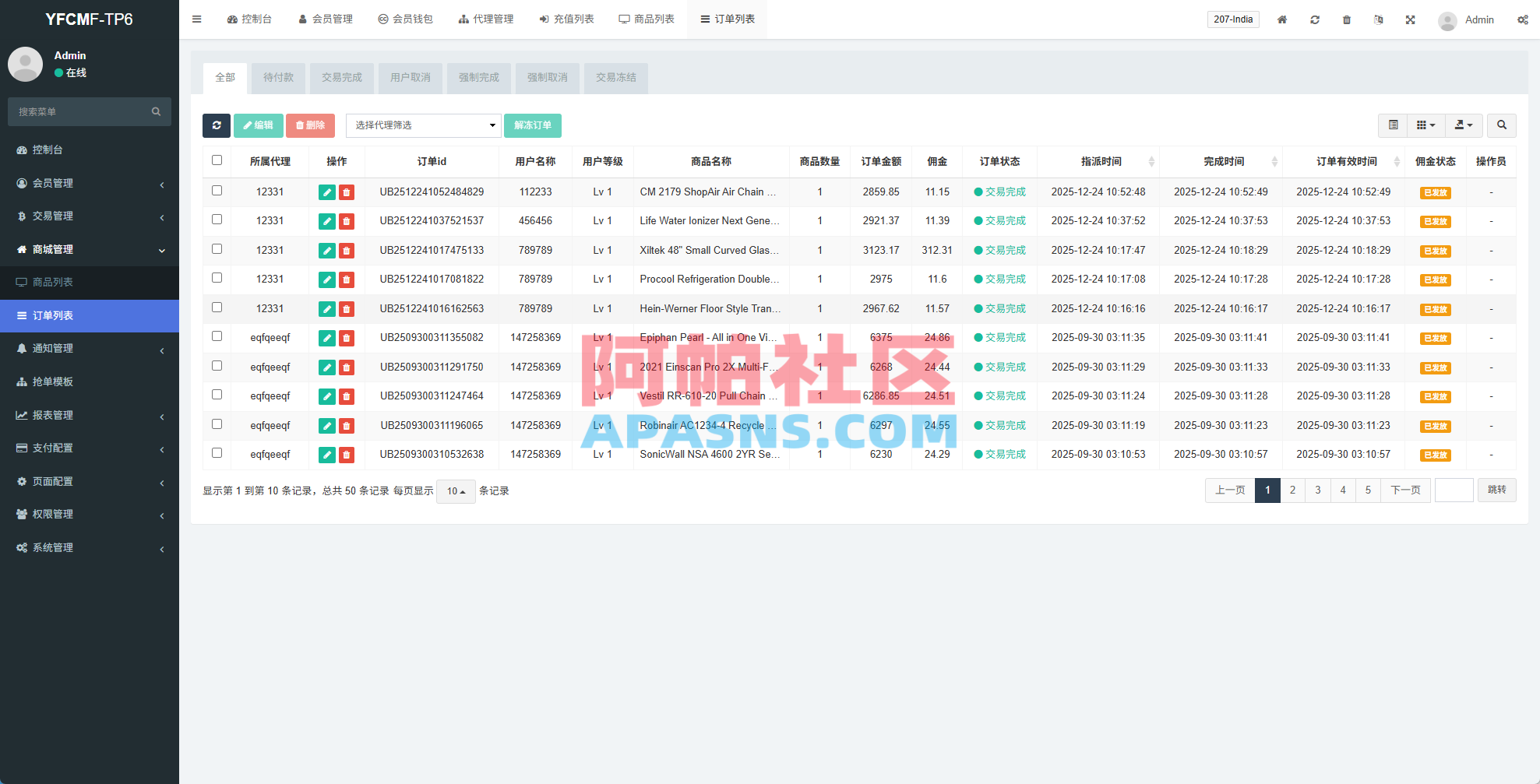
Task: Click the sidebar search magnifier icon
Action: [x=156, y=112]
